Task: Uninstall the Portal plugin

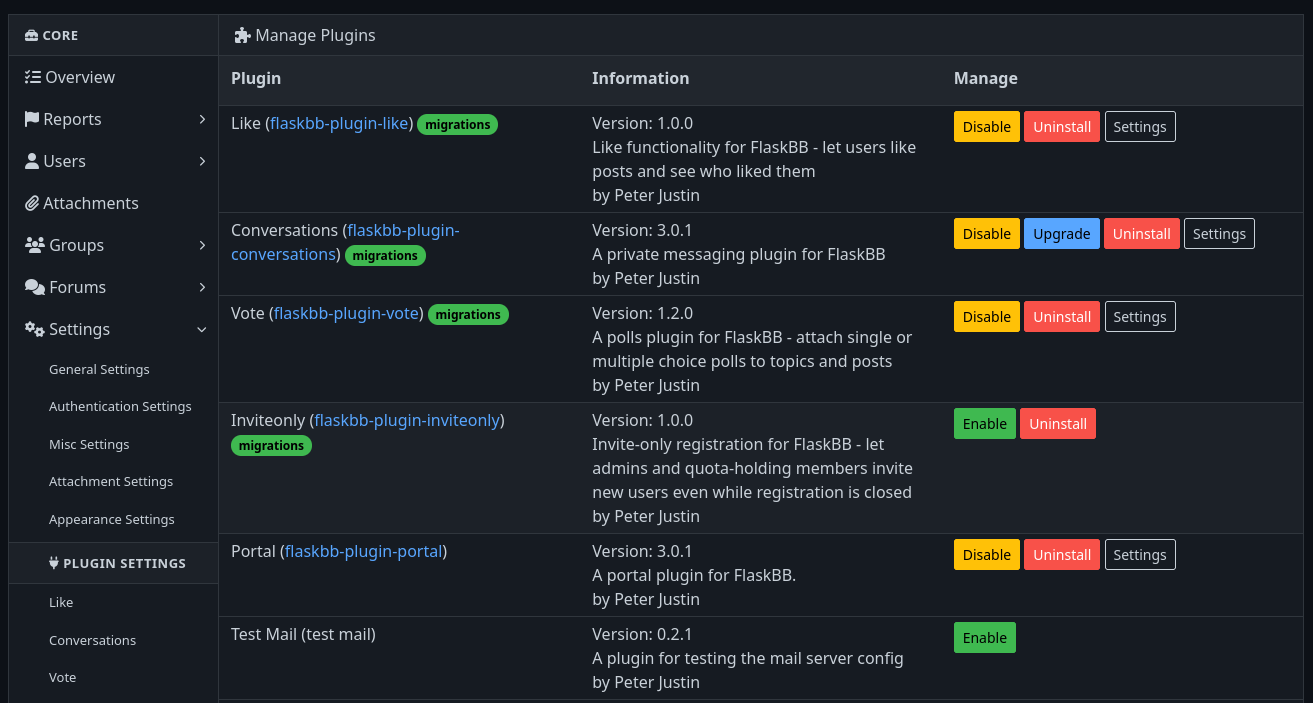Action: (x=1062, y=555)
